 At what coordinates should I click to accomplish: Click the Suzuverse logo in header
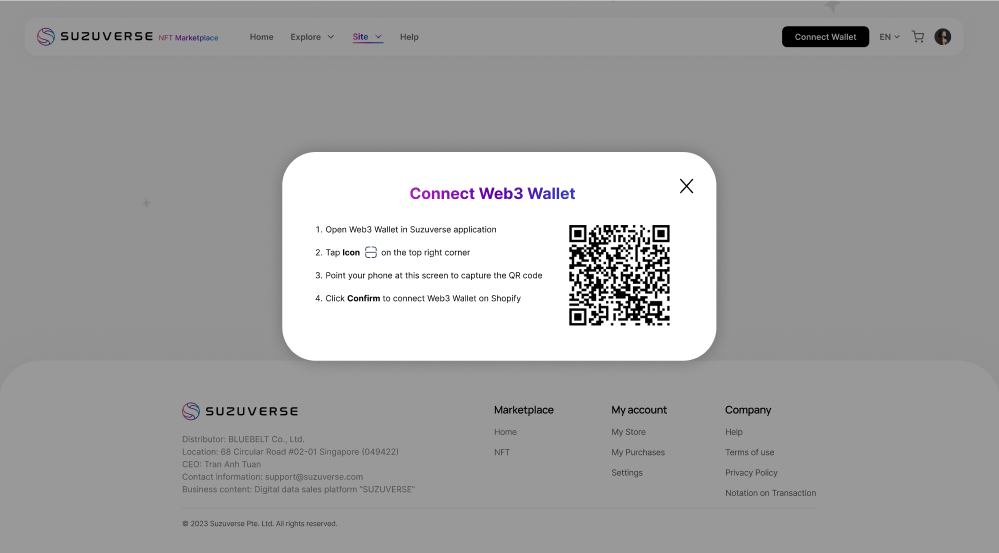127,37
